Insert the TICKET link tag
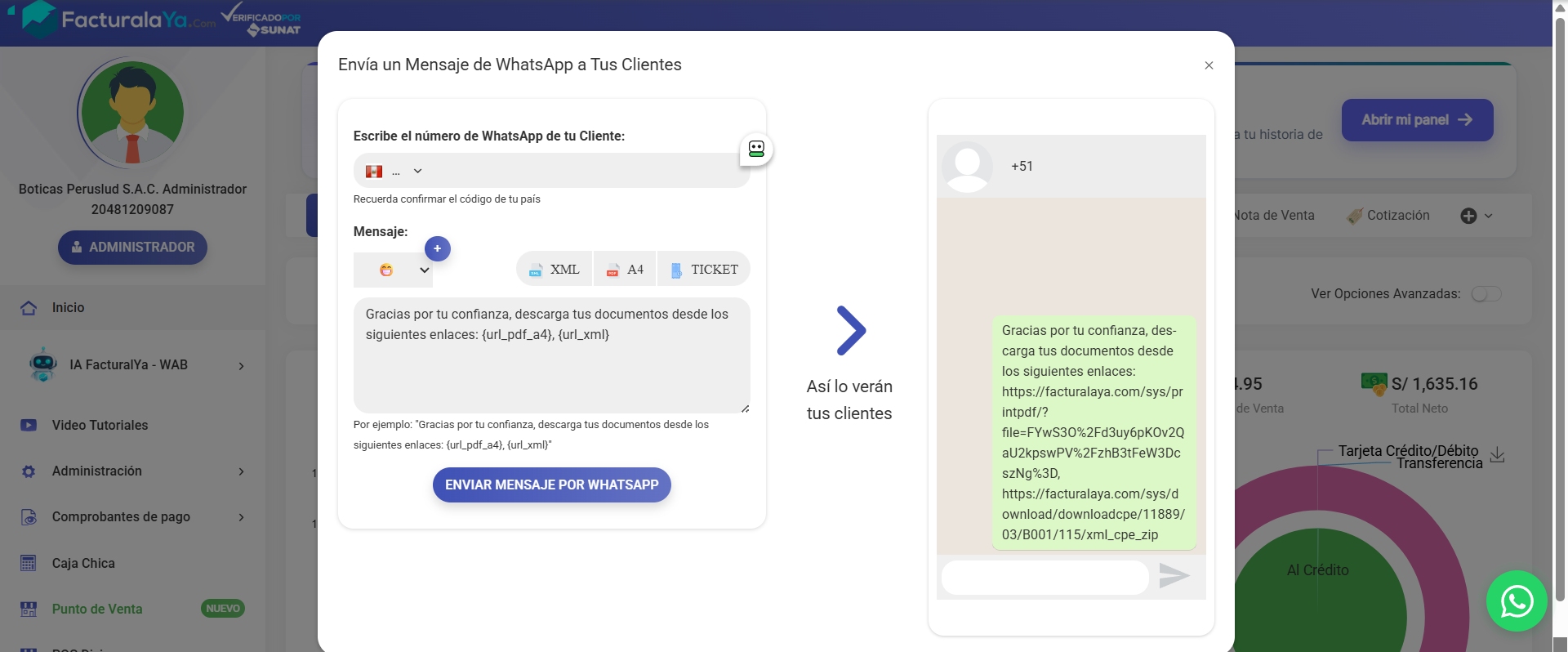 pyautogui.click(x=704, y=269)
